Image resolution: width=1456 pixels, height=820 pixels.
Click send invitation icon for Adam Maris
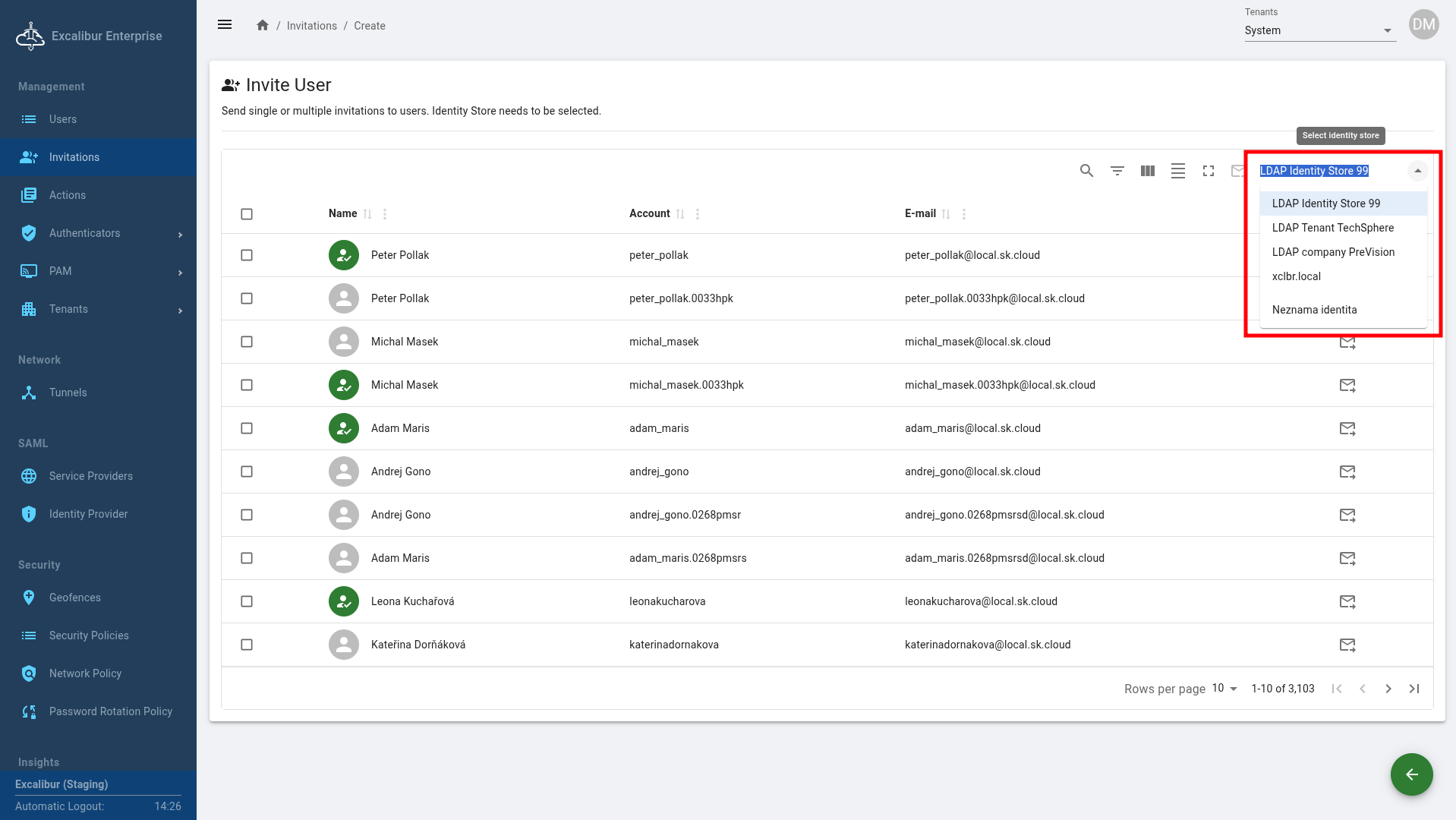[x=1347, y=428]
